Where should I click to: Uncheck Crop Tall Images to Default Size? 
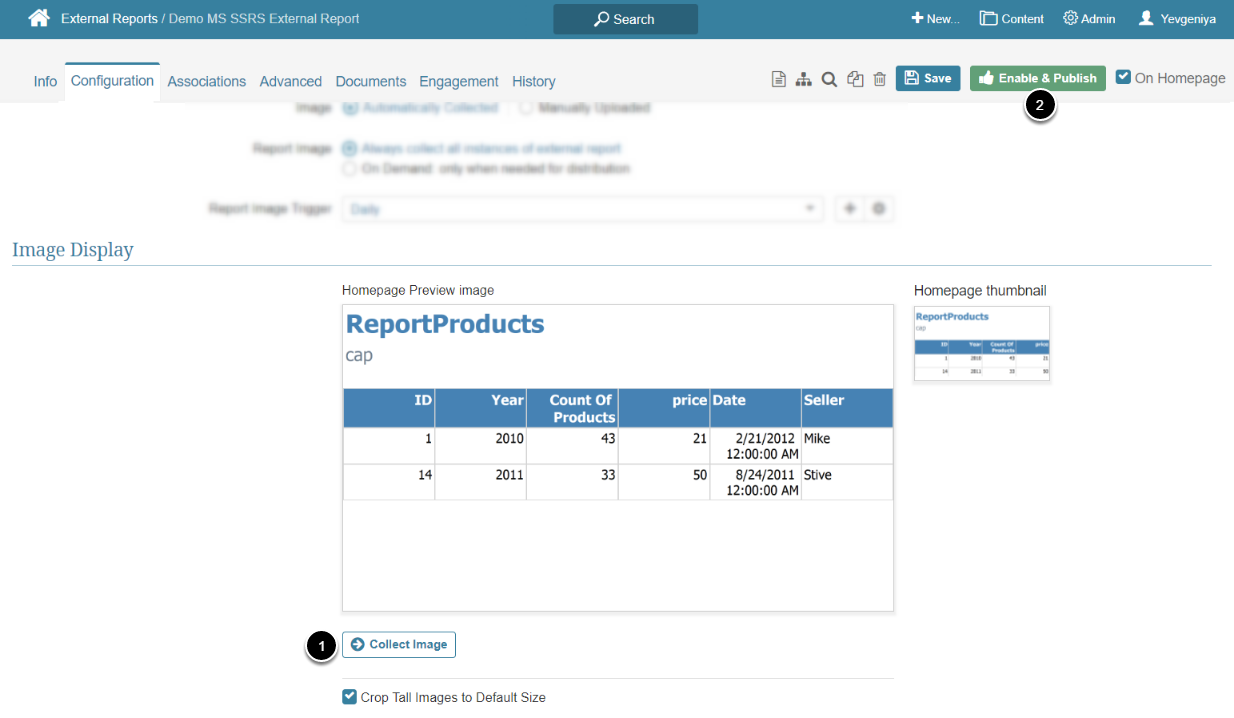point(349,697)
